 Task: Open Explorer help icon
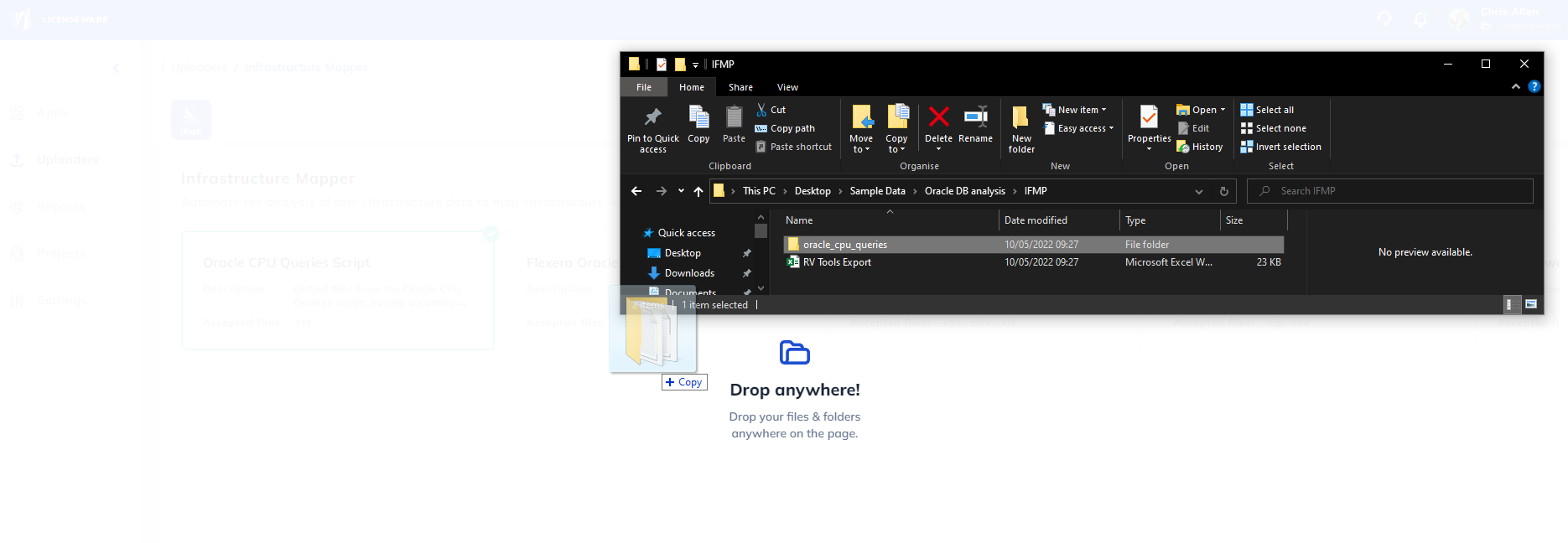click(x=1534, y=86)
